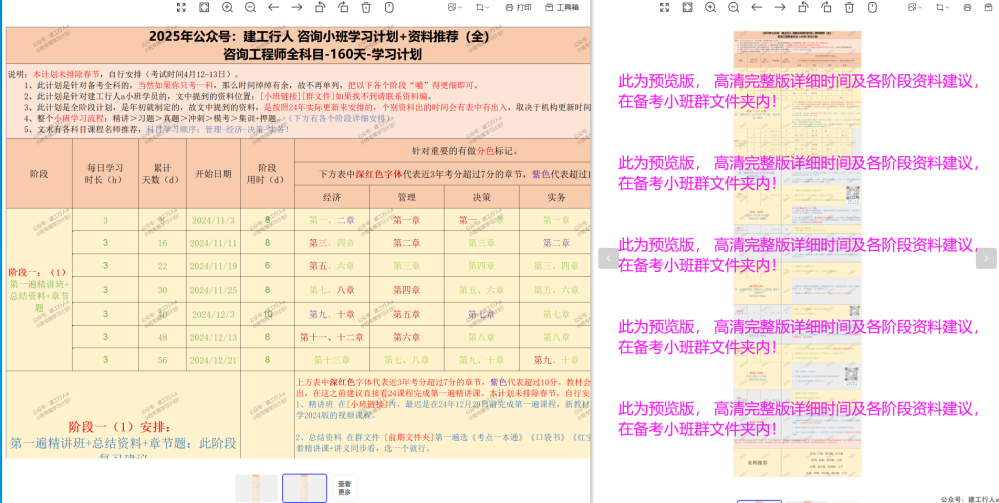Click 决策 column header
Screen dimensions: 999x503
(x=482, y=198)
